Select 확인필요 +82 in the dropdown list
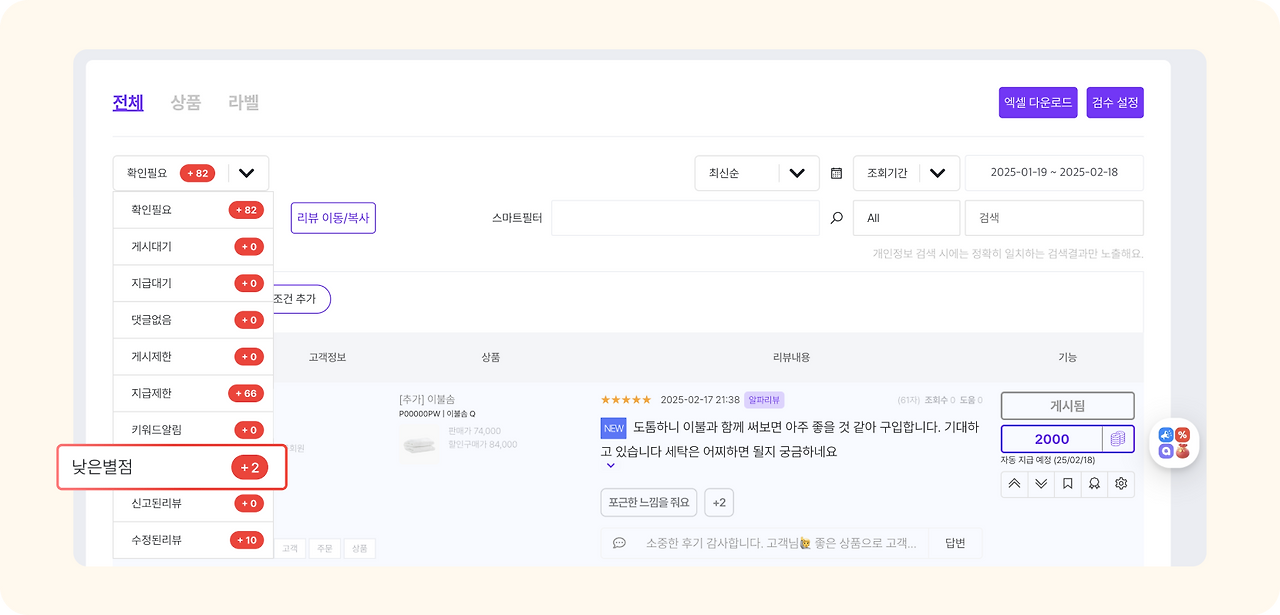This screenshot has width=1280, height=615. 193,210
